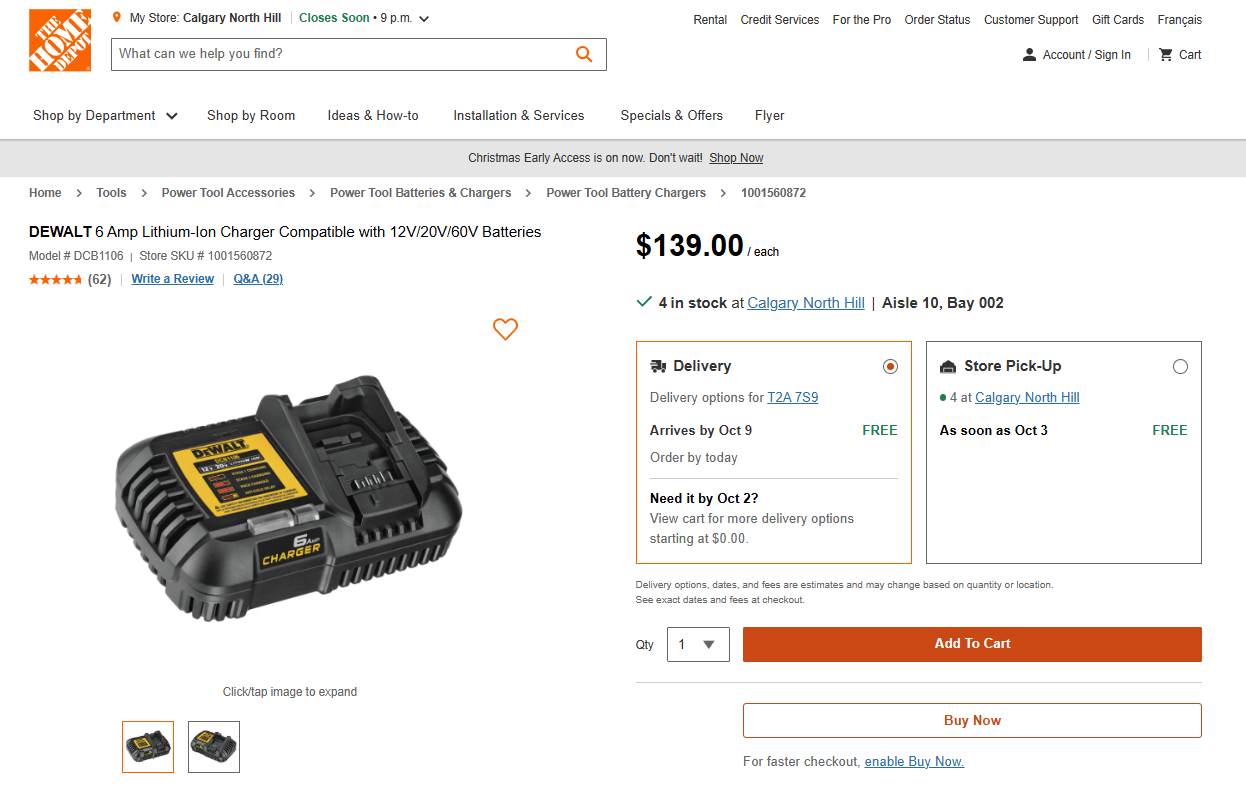Click the Store Pick-Up storefront icon
This screenshot has height=788, width=1246.
[944, 366]
